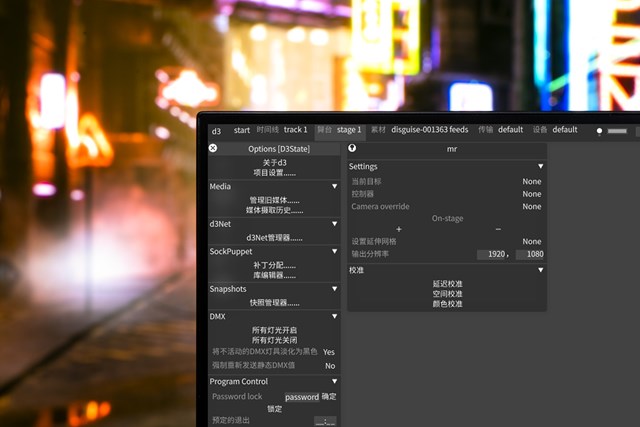Adjust the top bar level slider
The height and width of the screenshot is (427, 640).
coord(617,131)
